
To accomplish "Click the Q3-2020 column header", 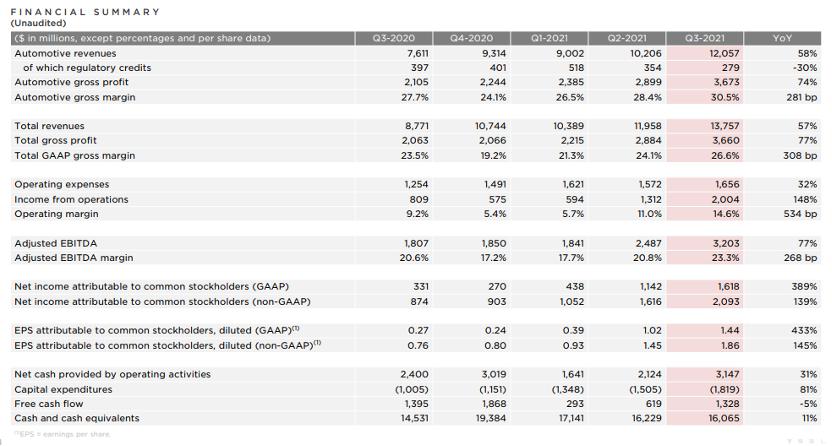I will [394, 38].
